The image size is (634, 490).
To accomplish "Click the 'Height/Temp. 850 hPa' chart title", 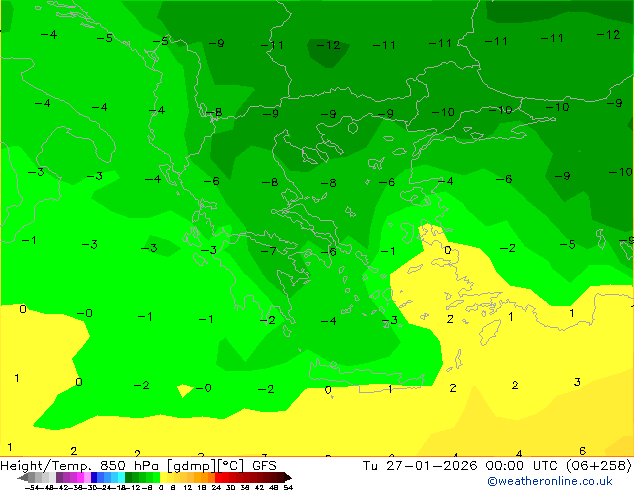I will (x=81, y=466).
